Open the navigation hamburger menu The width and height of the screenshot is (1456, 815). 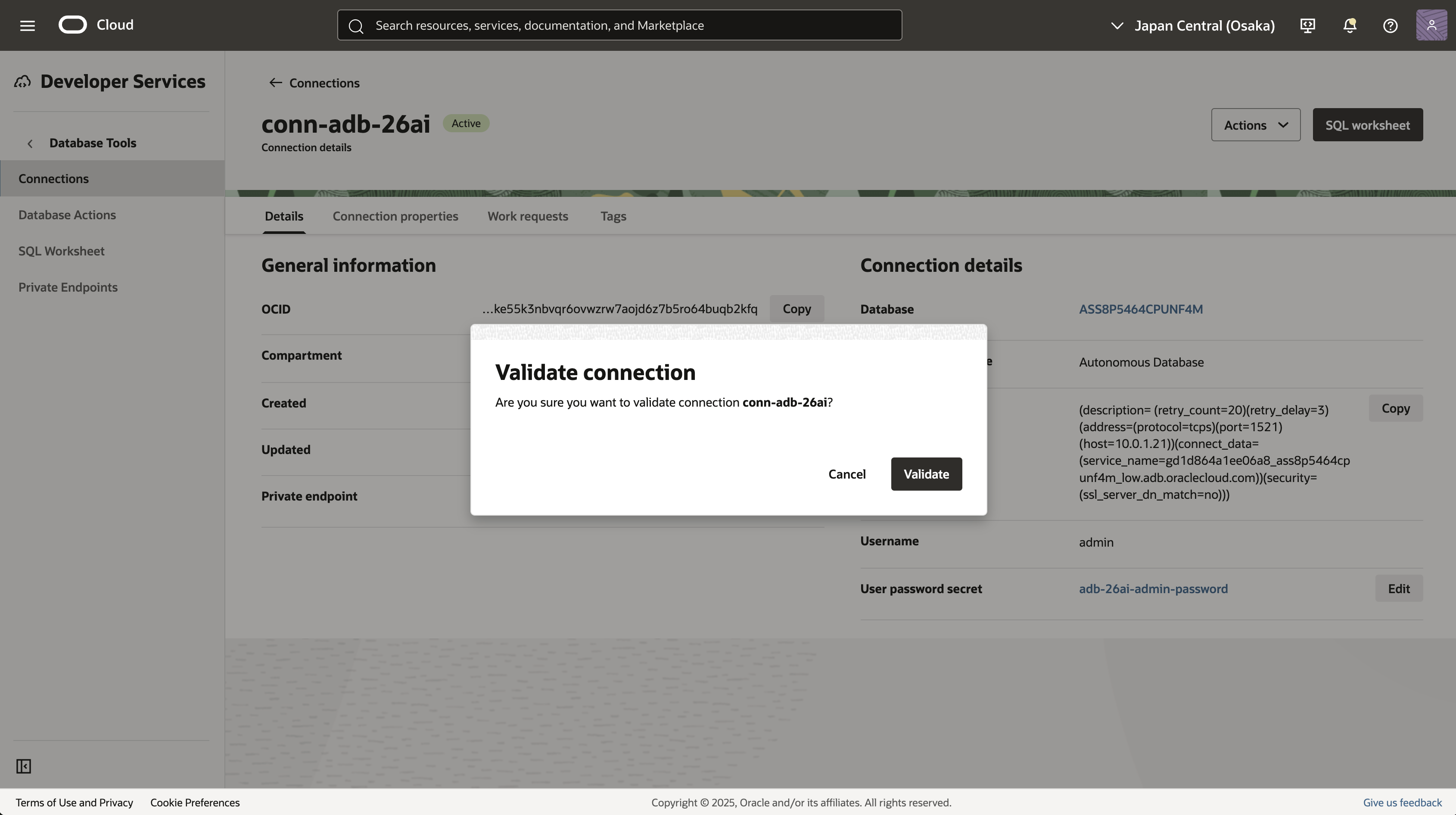tap(27, 25)
